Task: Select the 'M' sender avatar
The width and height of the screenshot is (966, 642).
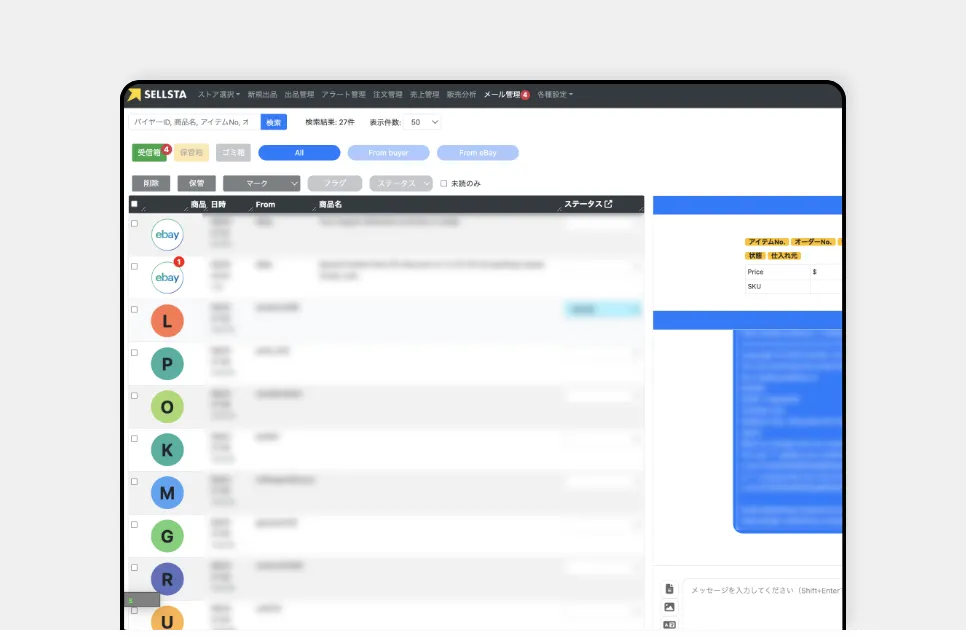Action: pos(167,493)
